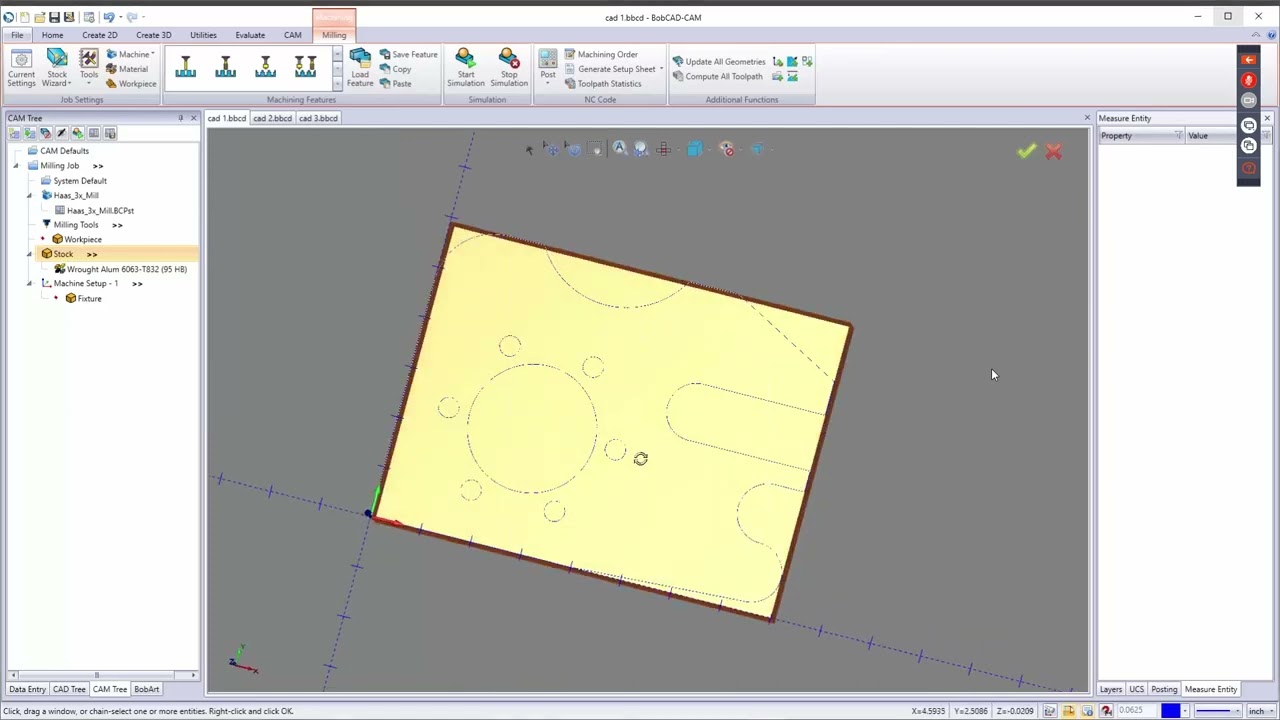Open the Machine dropdown in Job Settings
Screen dimensions: 1280x720
129,54
